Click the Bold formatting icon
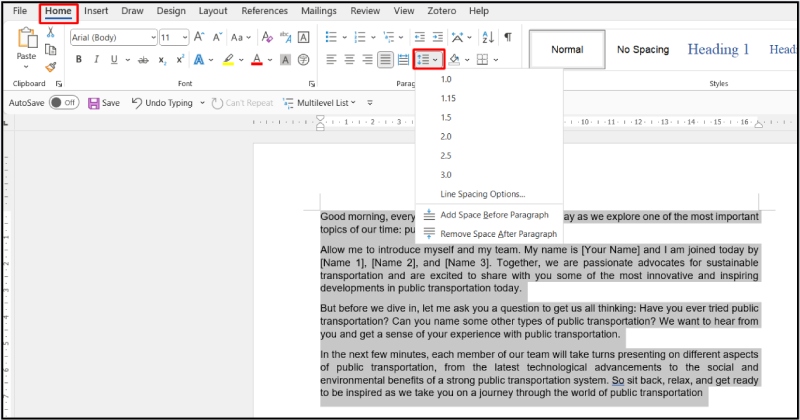 pyautogui.click(x=77, y=60)
